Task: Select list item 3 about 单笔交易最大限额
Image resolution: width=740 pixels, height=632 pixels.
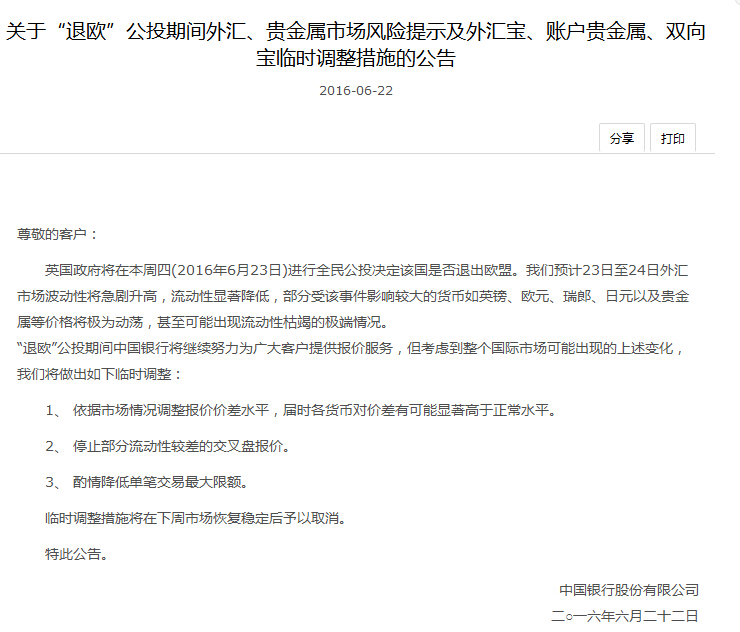Action: (x=147, y=481)
